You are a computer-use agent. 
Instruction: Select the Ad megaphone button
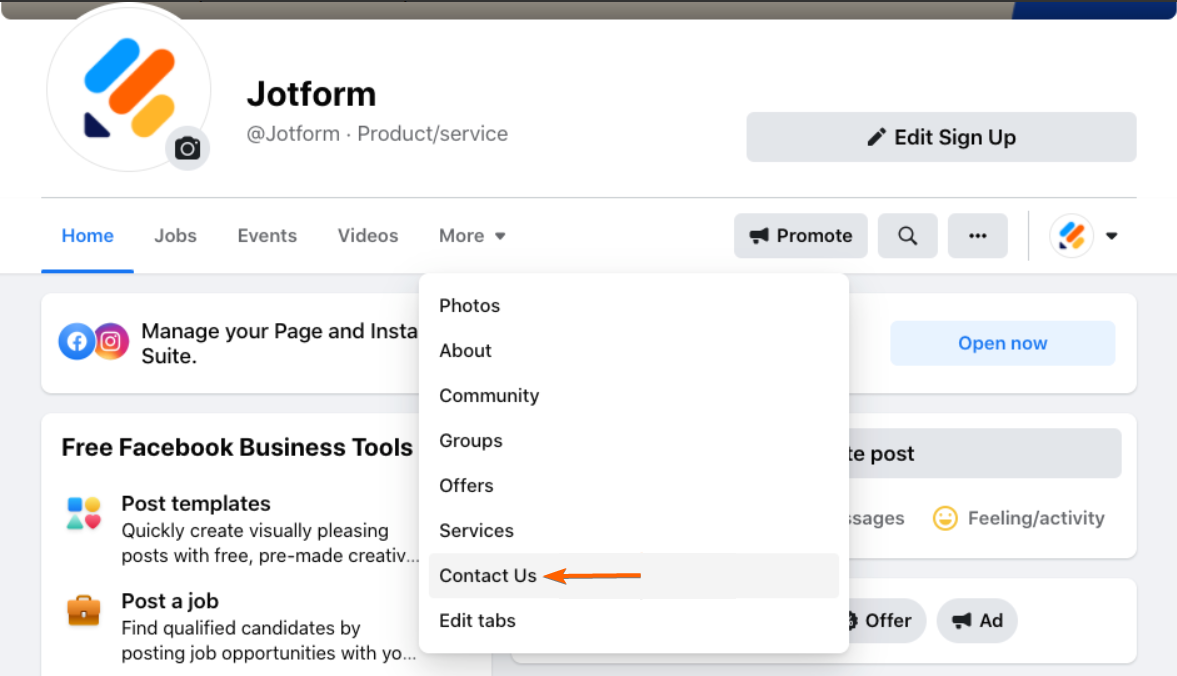(977, 621)
